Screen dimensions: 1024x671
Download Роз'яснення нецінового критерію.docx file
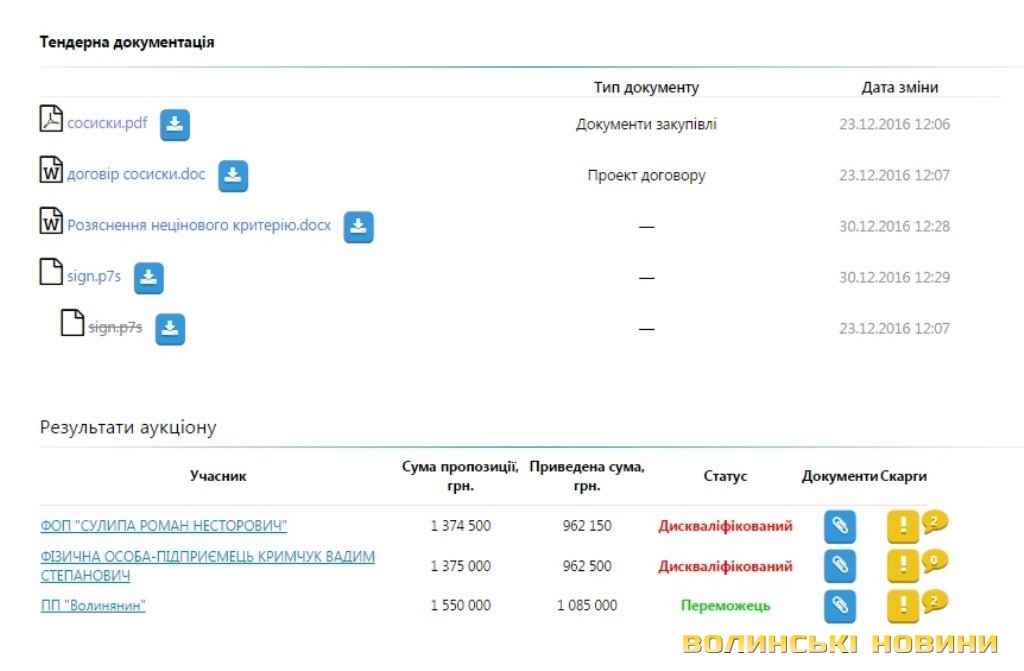tap(359, 227)
